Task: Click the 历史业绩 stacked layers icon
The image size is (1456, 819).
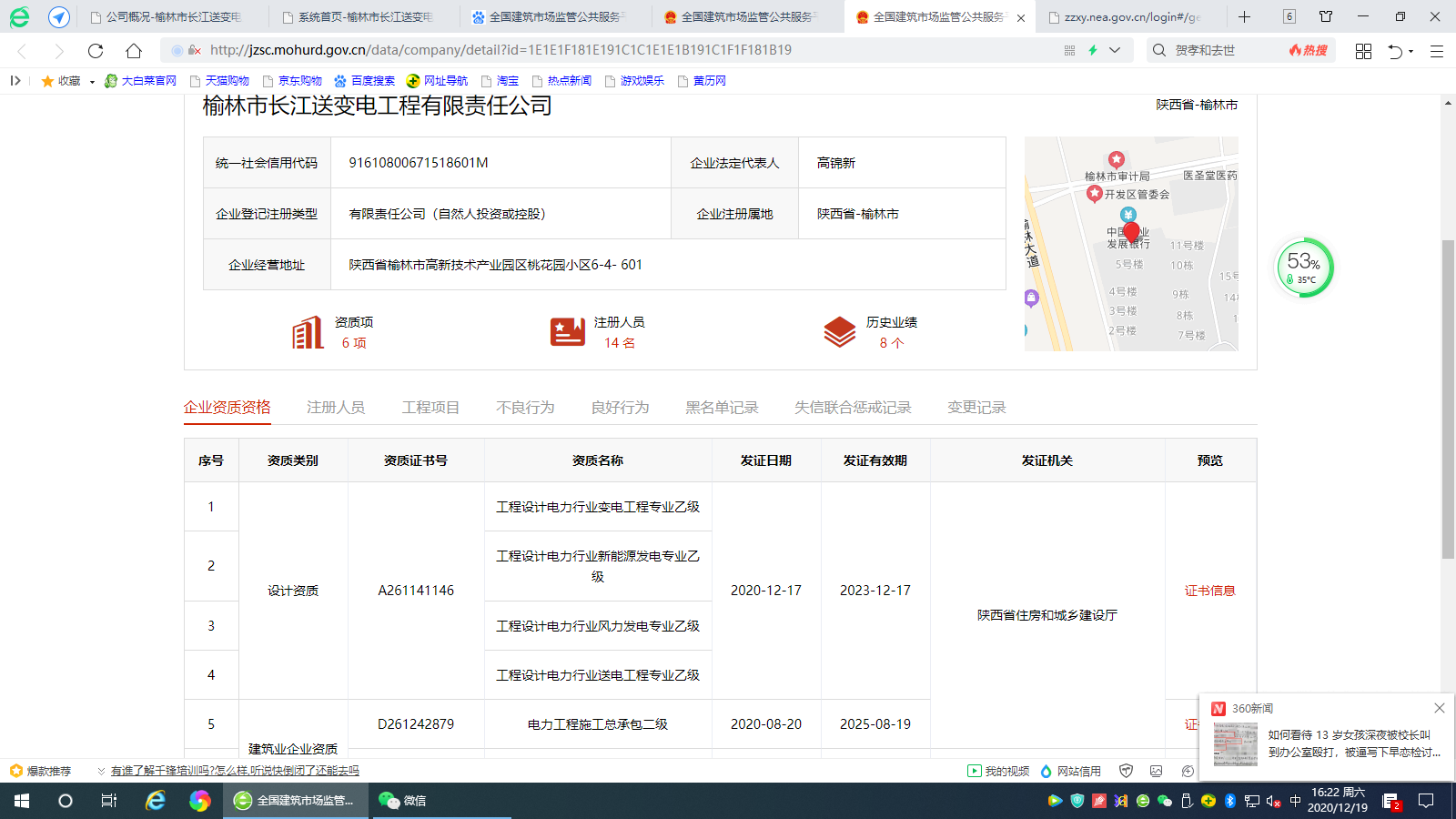Action: (839, 332)
